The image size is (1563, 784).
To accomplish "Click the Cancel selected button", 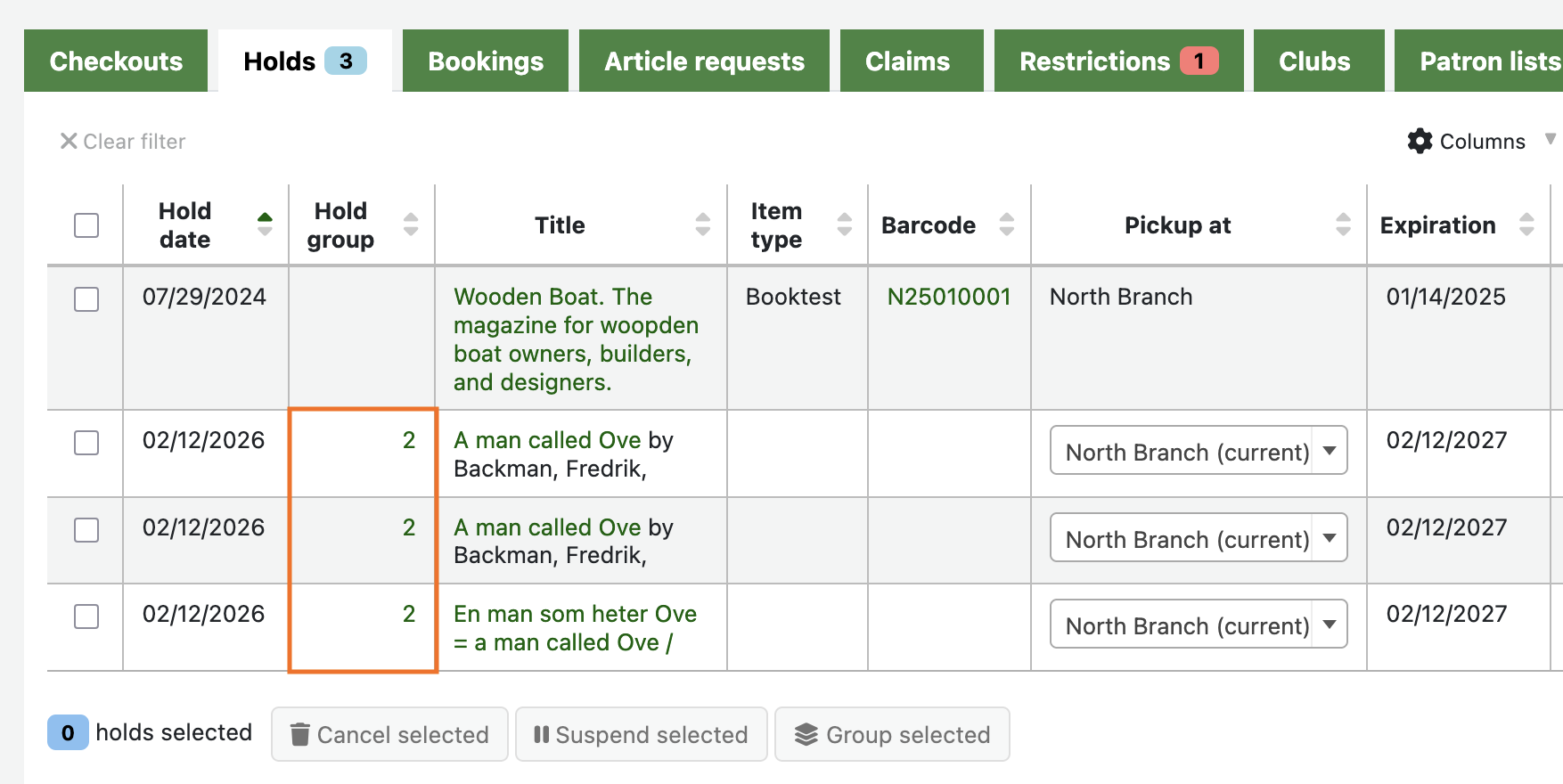I will [x=389, y=734].
